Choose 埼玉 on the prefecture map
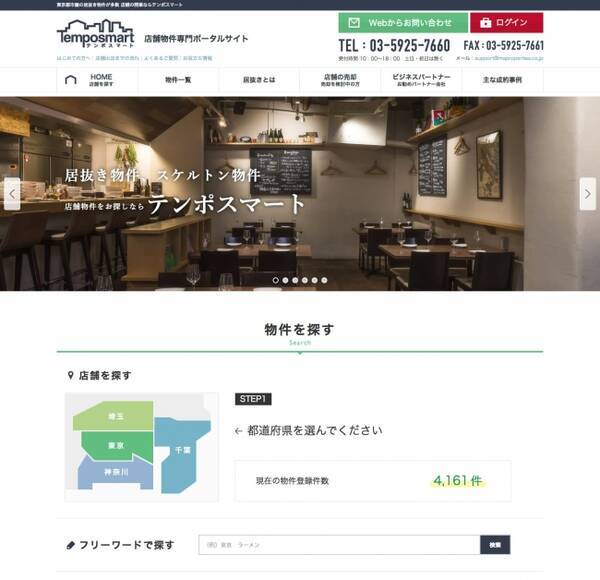The width and height of the screenshot is (600, 580). point(116,416)
